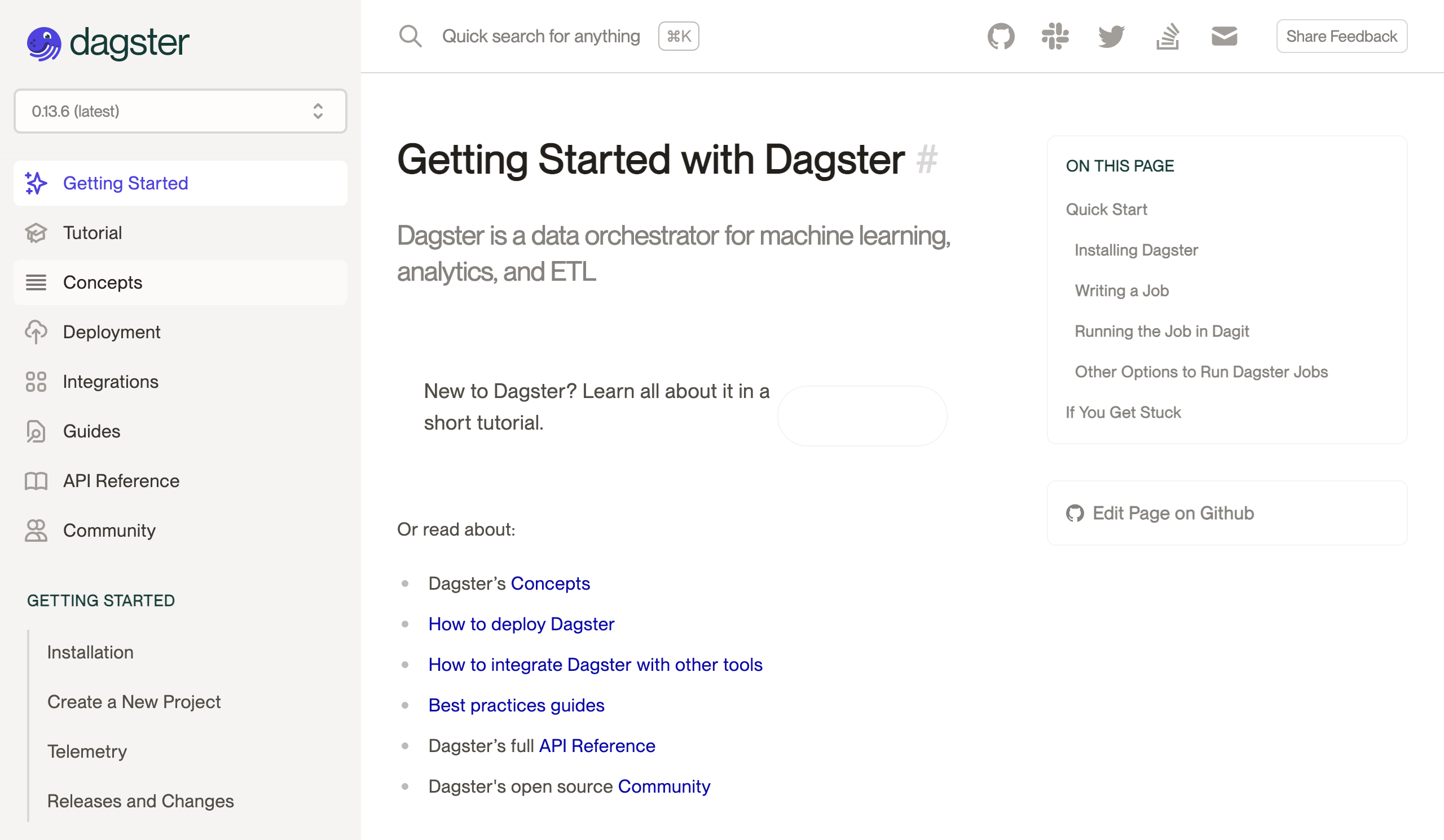Click GitHub icon beside Edit Page

tap(1075, 513)
